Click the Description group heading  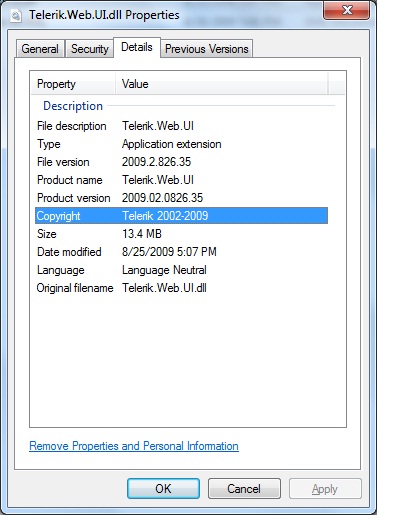(x=73, y=106)
